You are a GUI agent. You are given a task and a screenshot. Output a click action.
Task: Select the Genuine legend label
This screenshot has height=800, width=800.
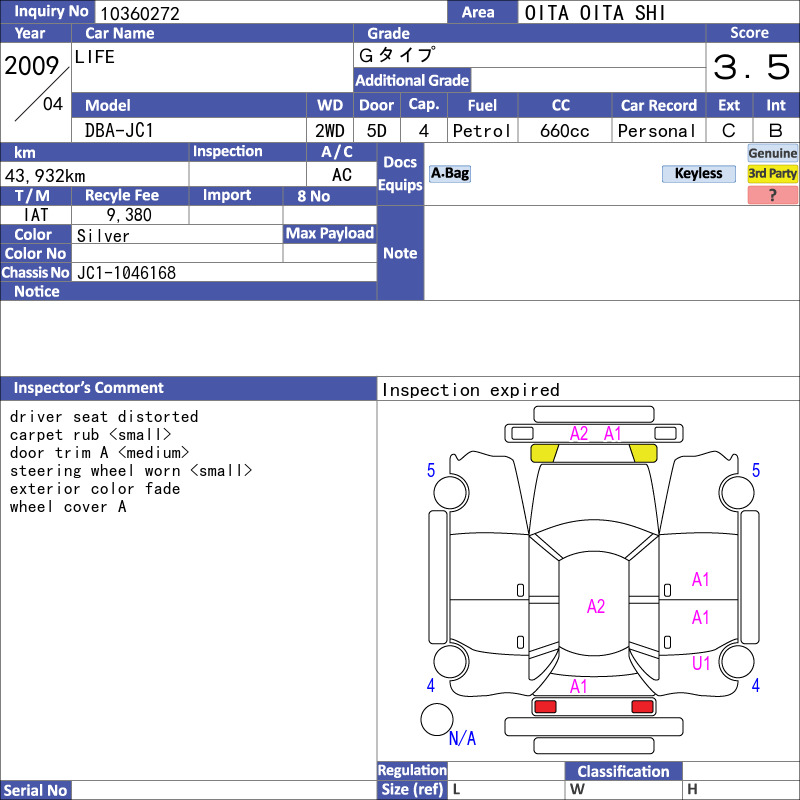point(772,153)
